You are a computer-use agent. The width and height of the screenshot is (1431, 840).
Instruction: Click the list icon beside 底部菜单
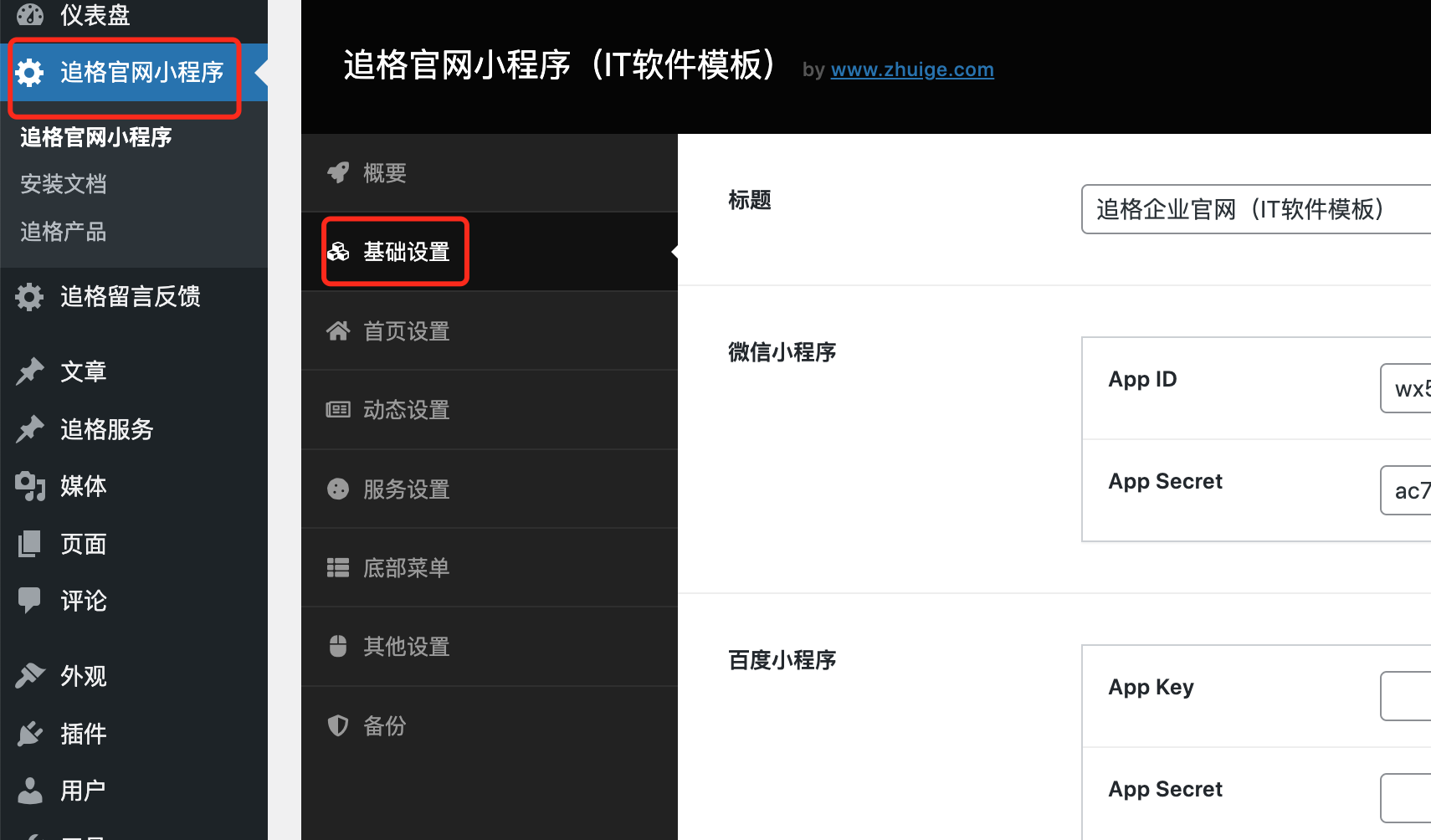pos(338,568)
